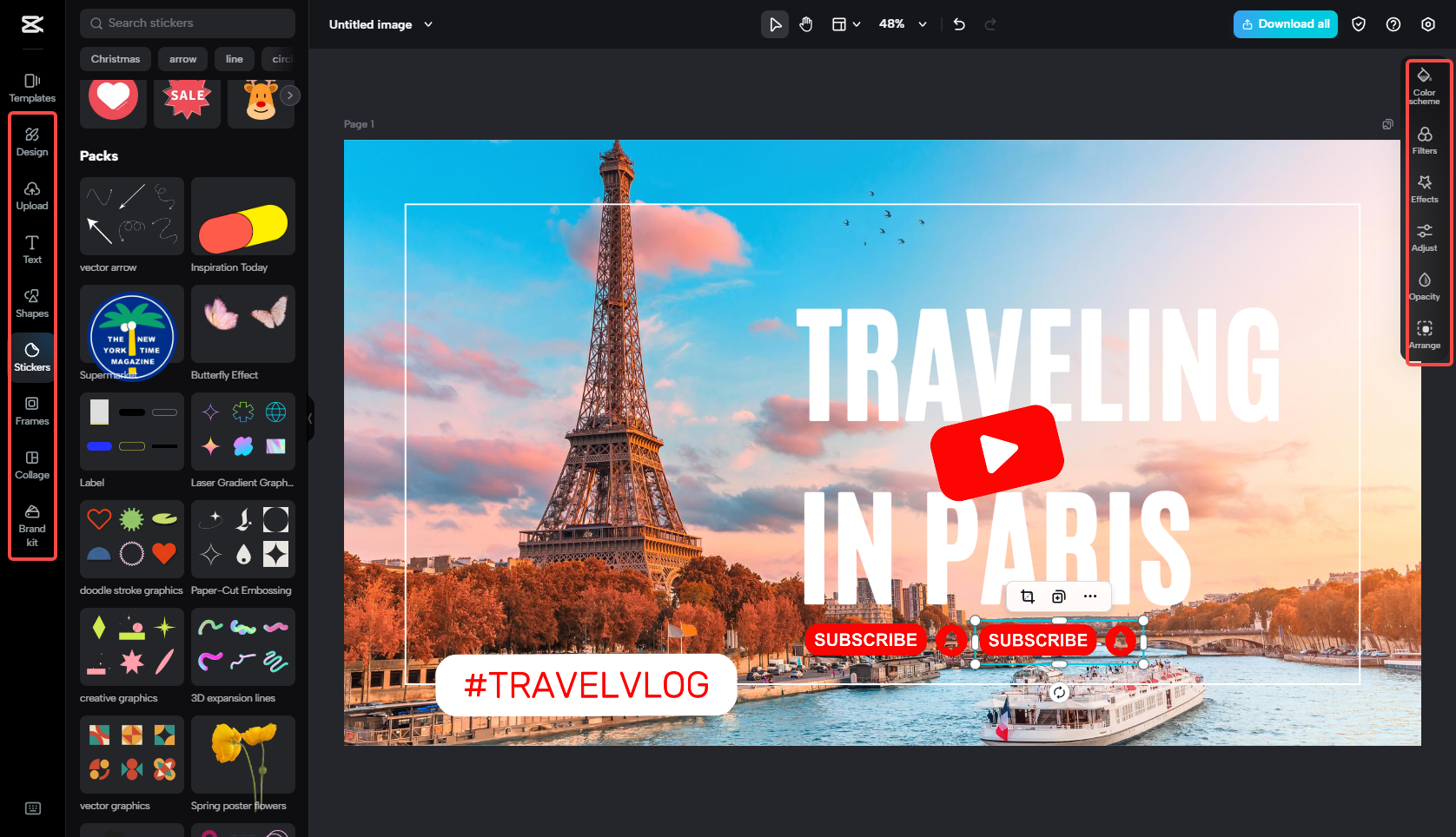This screenshot has height=837, width=1456.
Task: Open the Upload panel
Action: pyautogui.click(x=32, y=195)
